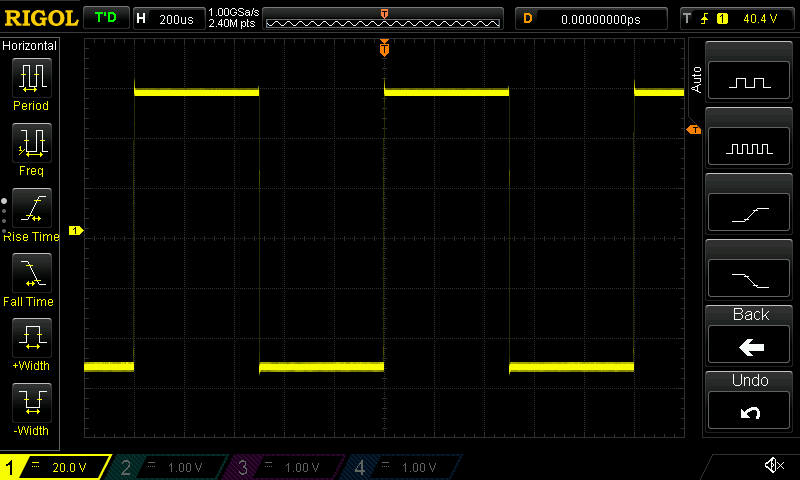Click the T'D trigger status indicator
The image size is (800, 480).
click(x=106, y=18)
